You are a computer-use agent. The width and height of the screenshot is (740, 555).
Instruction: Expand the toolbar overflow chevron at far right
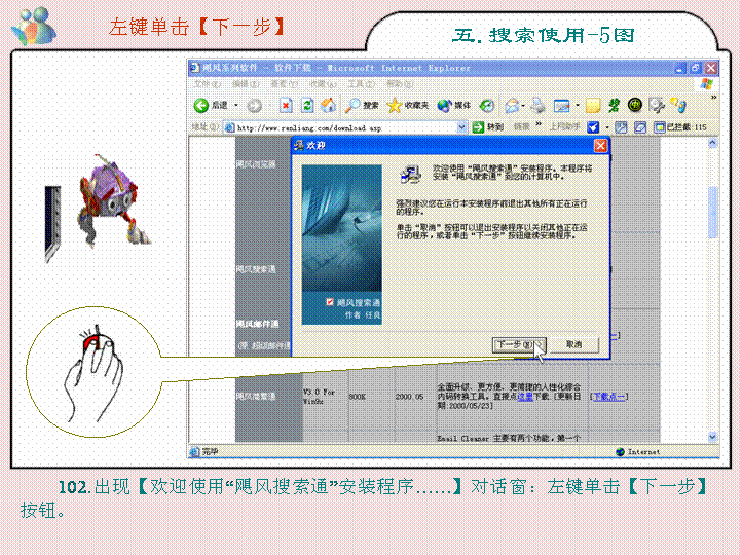(x=713, y=98)
